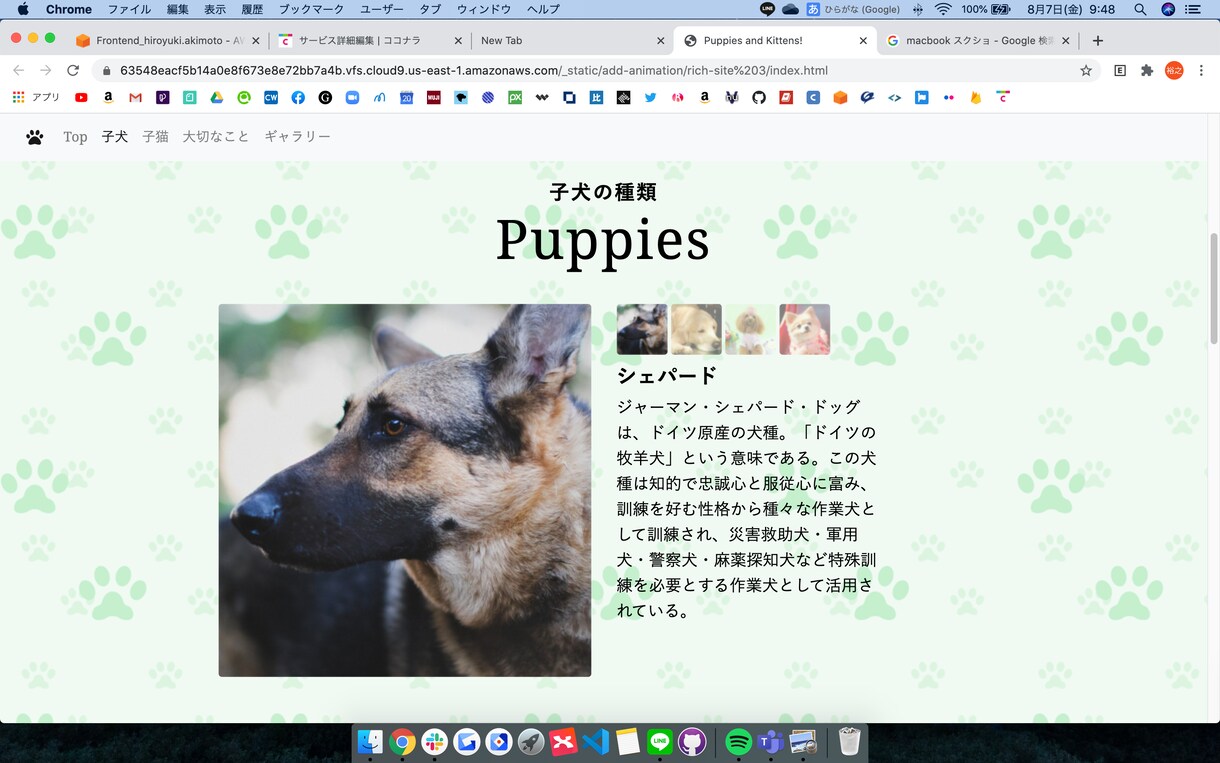Click the Wi-Fi status icon

(943, 9)
